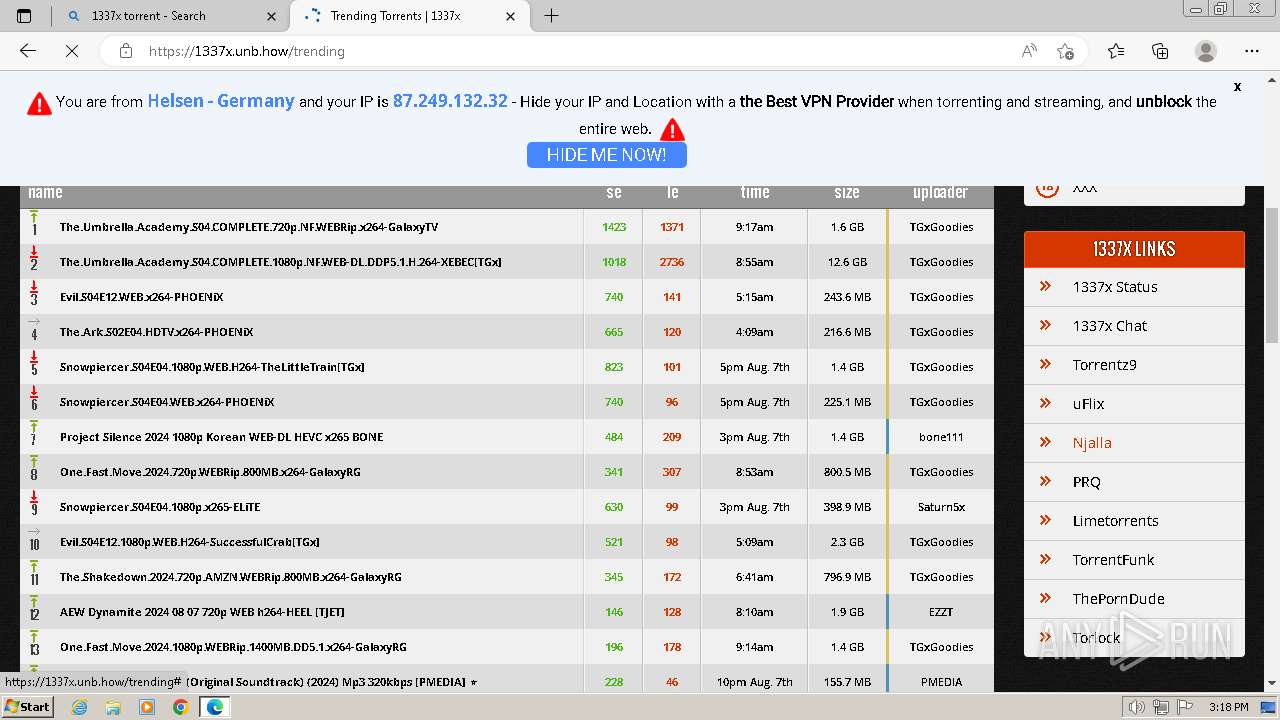Open the Torrentz9 sidebar link
The image size is (1280, 720).
coord(1104,365)
